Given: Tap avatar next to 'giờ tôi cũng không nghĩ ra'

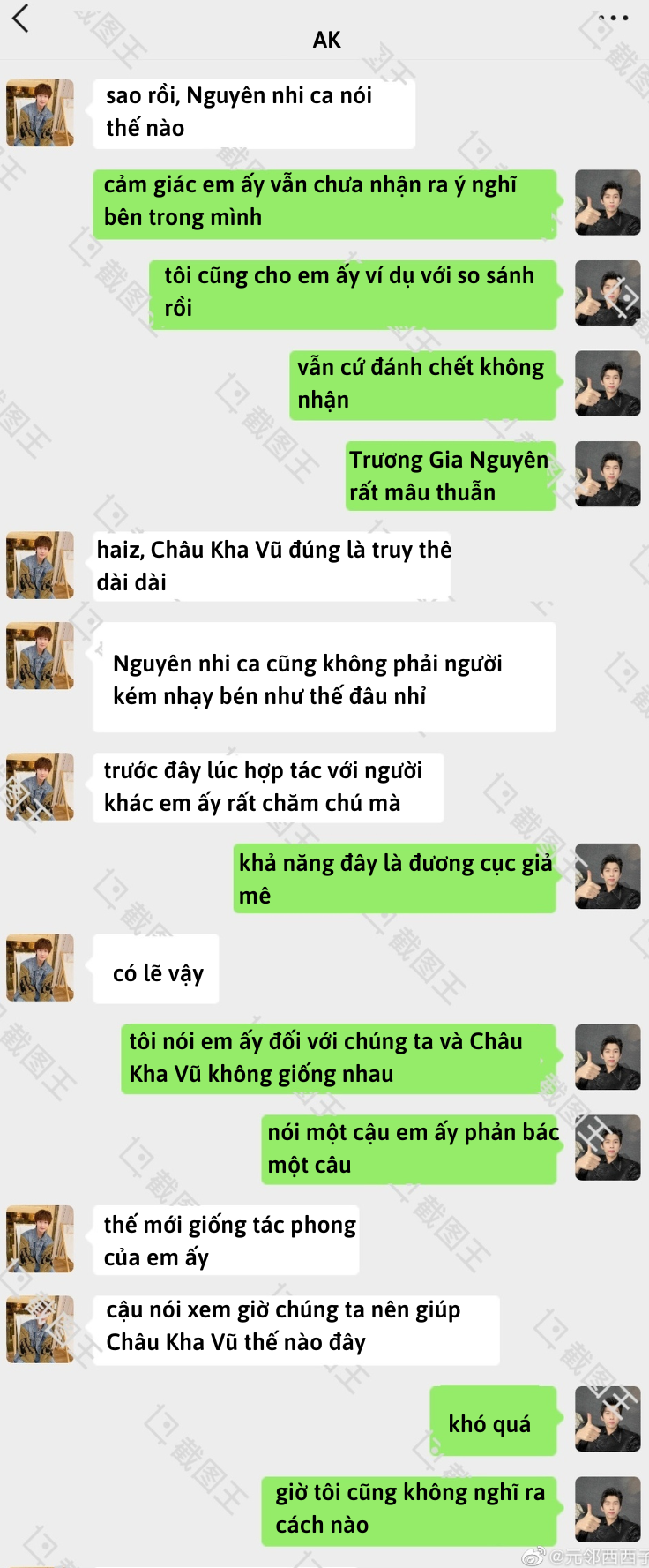Looking at the screenshot, I should click(x=608, y=1510).
